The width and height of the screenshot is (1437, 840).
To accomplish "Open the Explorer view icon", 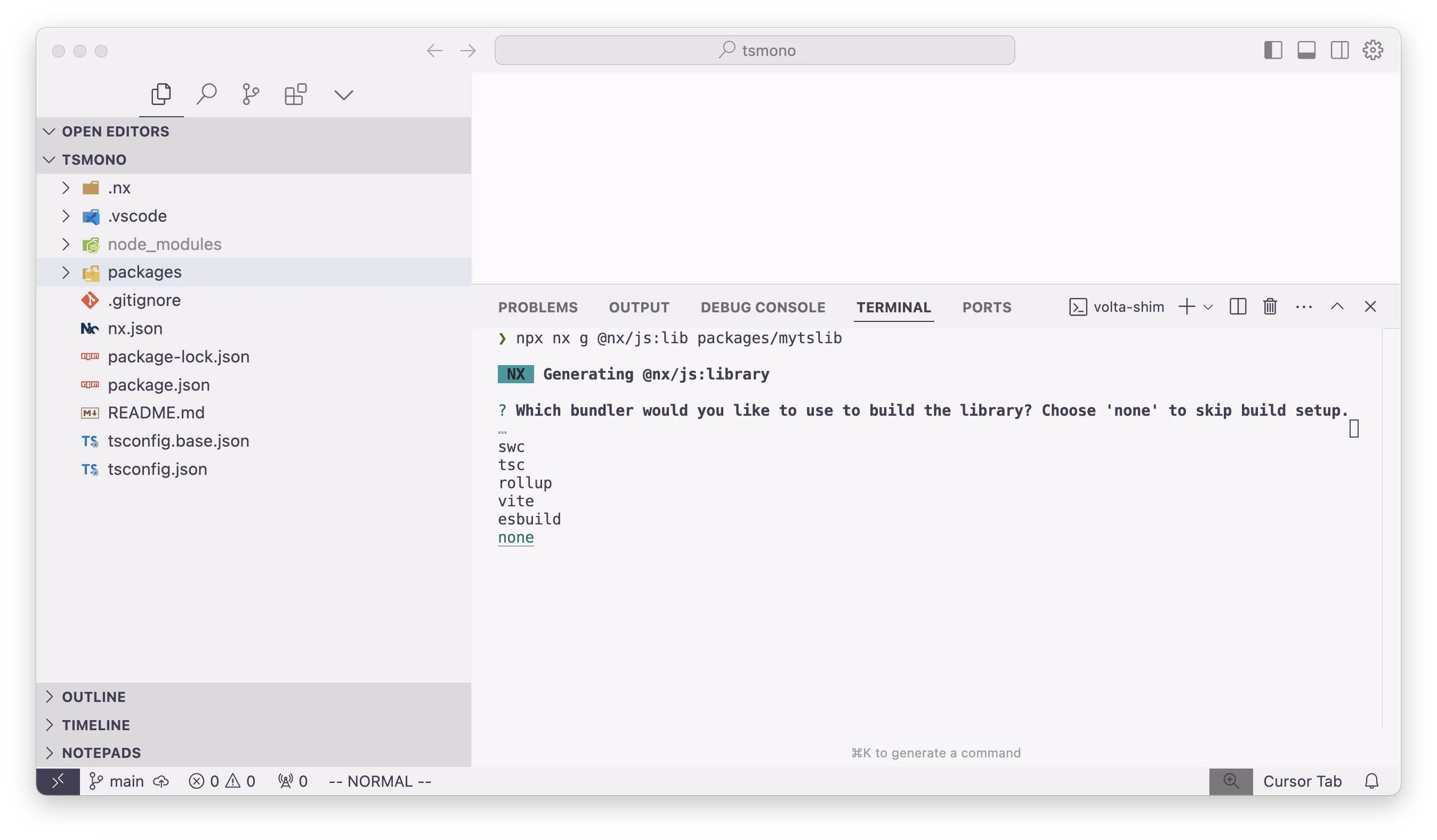I will [x=161, y=95].
